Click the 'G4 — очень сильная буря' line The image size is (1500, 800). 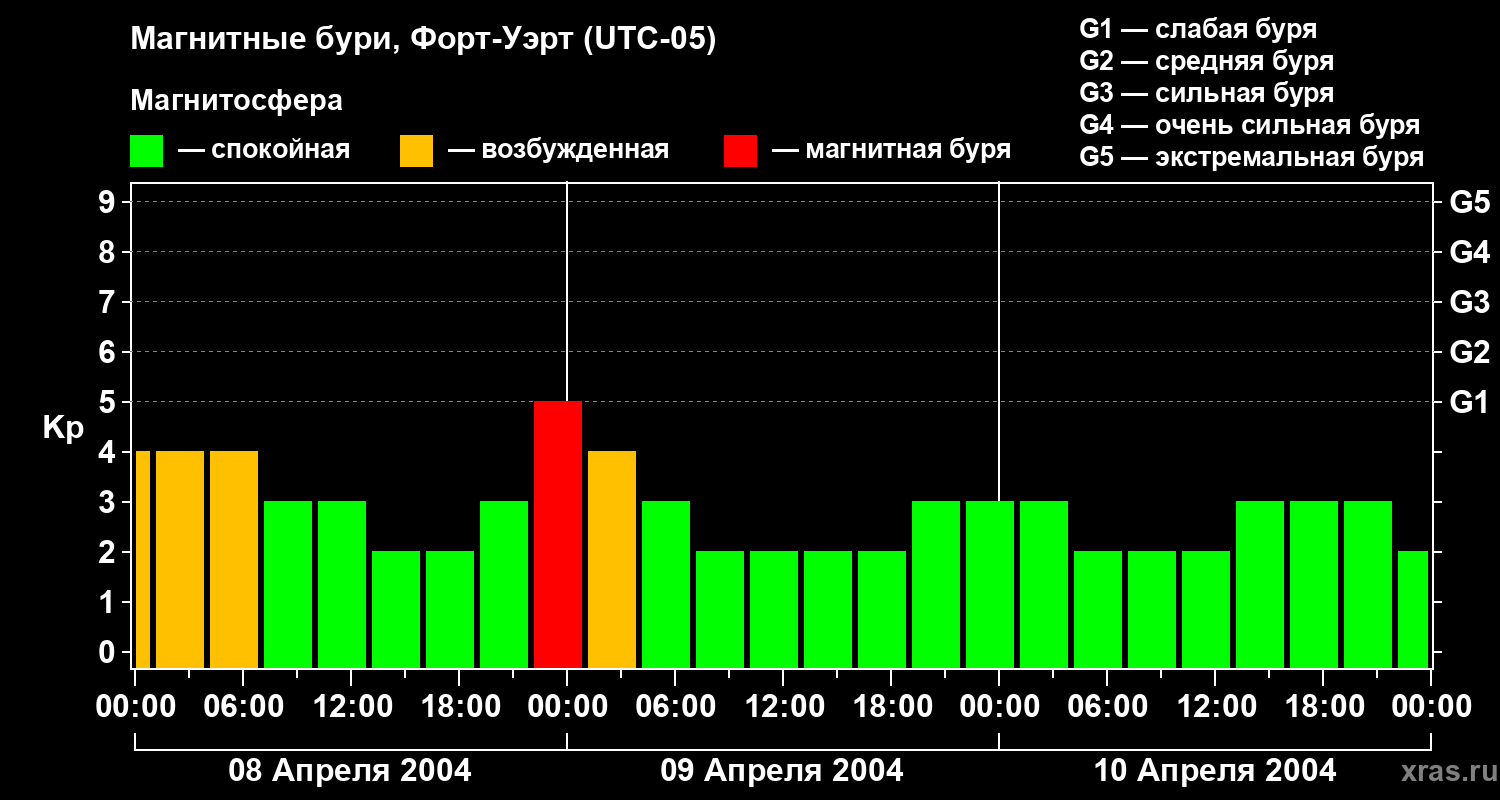click(x=1249, y=125)
